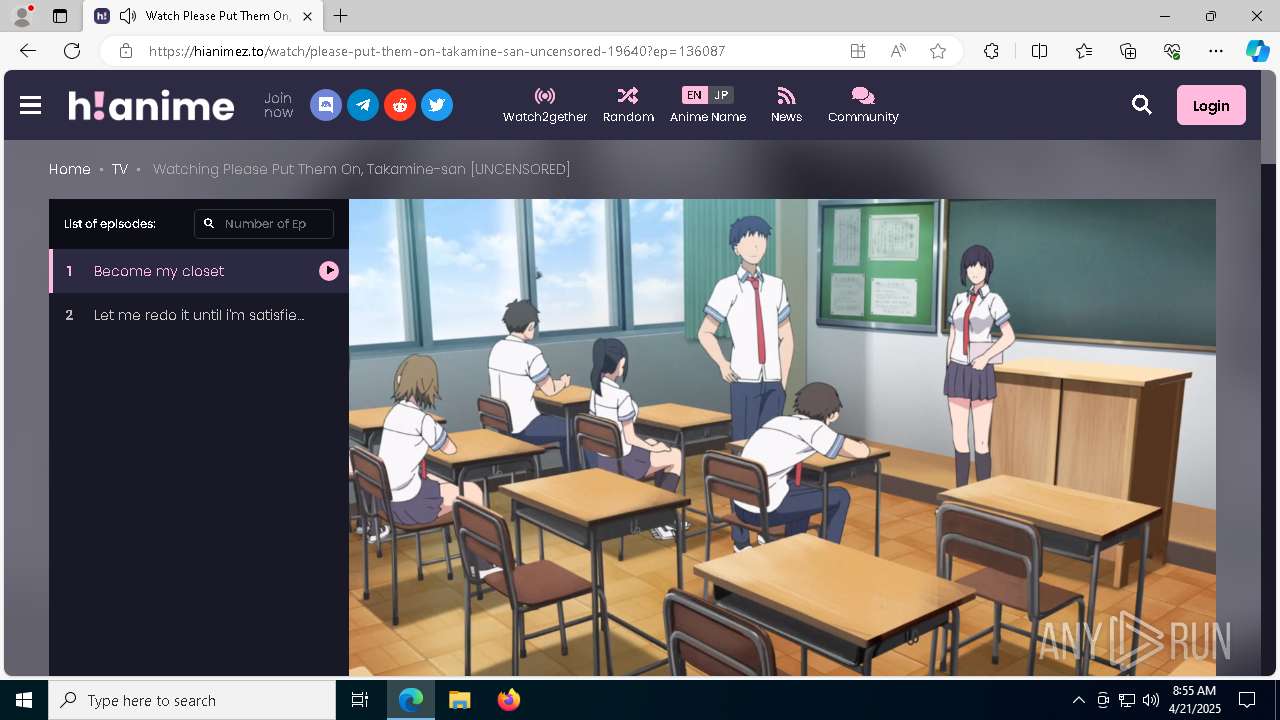This screenshot has height=720, width=1280.
Task: Launch Firefox from taskbar
Action: [x=508, y=700]
